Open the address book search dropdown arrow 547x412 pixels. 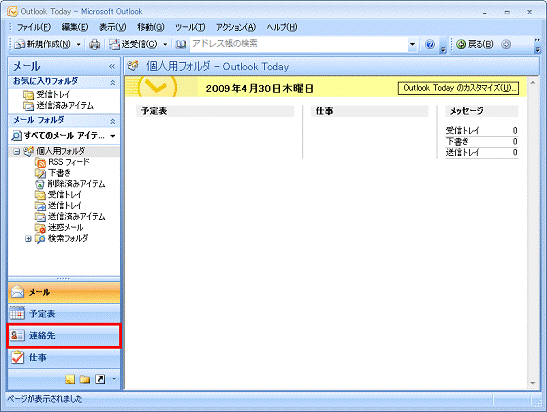(x=412, y=44)
